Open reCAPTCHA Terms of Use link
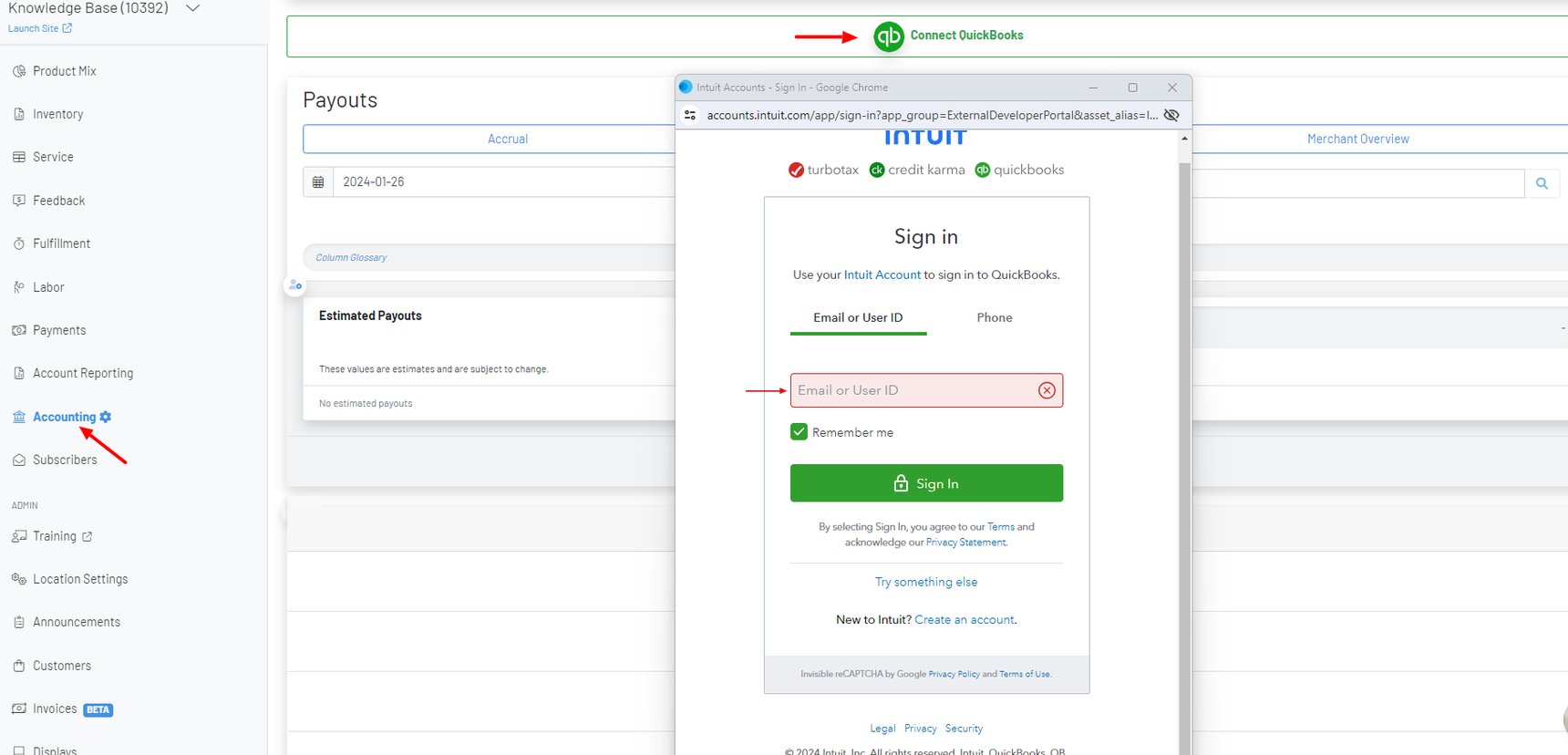 pos(1025,675)
